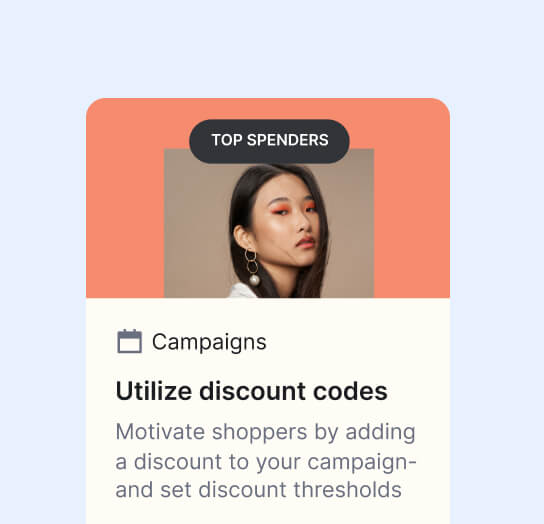The height and width of the screenshot is (524, 544).
Task: Click the line and set discount thresholds
Action: click(x=258, y=490)
